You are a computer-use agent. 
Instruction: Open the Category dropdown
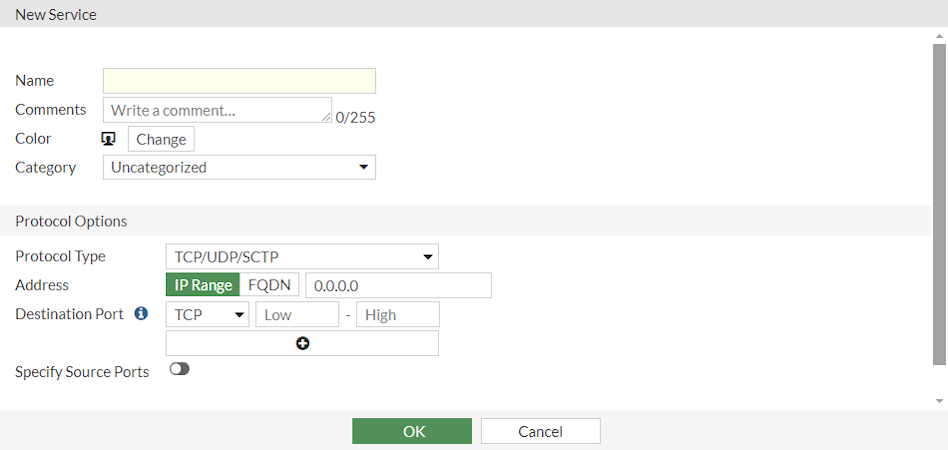click(x=239, y=167)
